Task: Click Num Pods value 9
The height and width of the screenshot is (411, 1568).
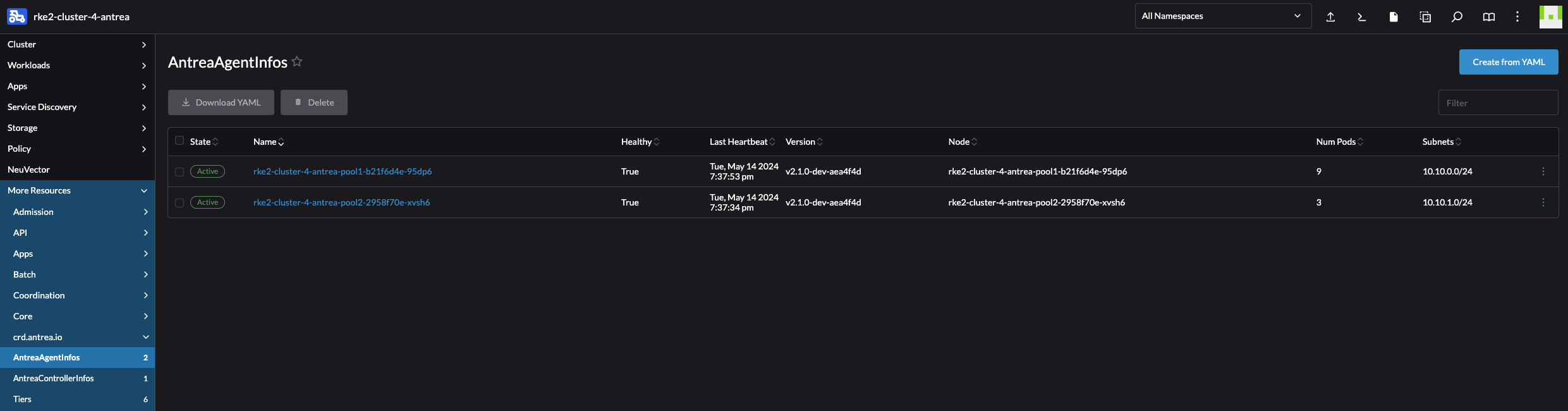Action: 1319,171
